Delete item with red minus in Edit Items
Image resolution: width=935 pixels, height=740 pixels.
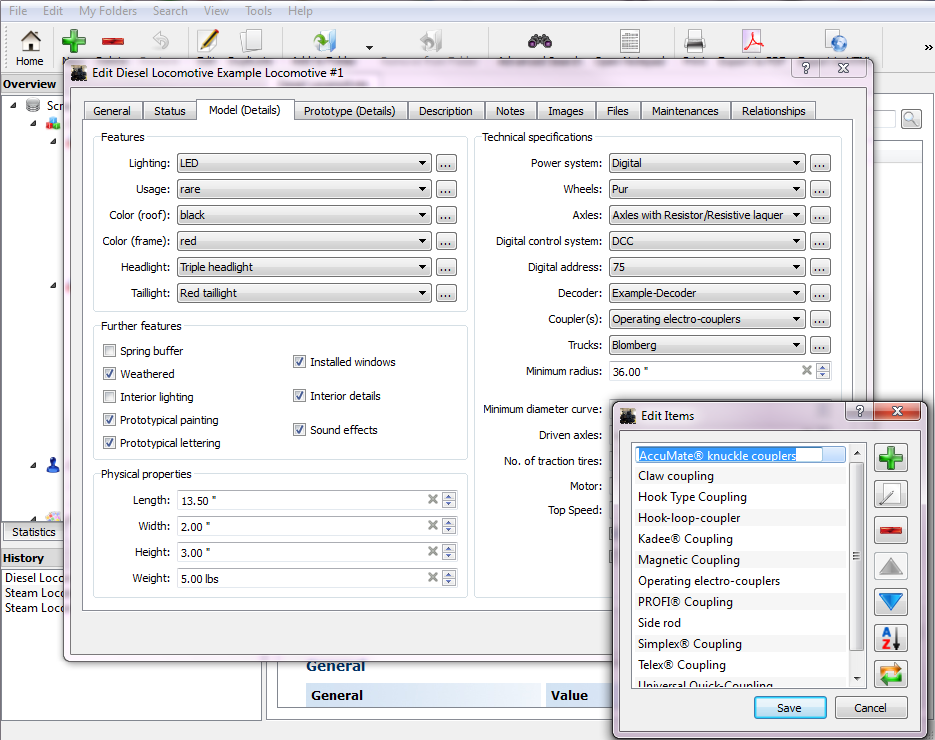[x=891, y=530]
